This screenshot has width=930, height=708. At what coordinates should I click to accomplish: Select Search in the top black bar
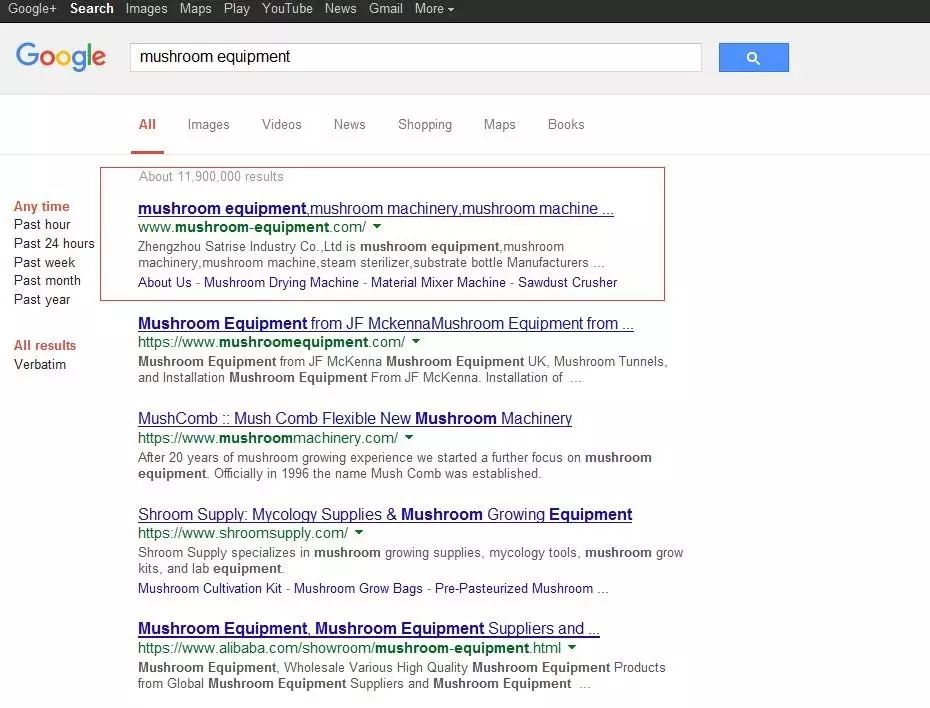pyautogui.click(x=91, y=8)
